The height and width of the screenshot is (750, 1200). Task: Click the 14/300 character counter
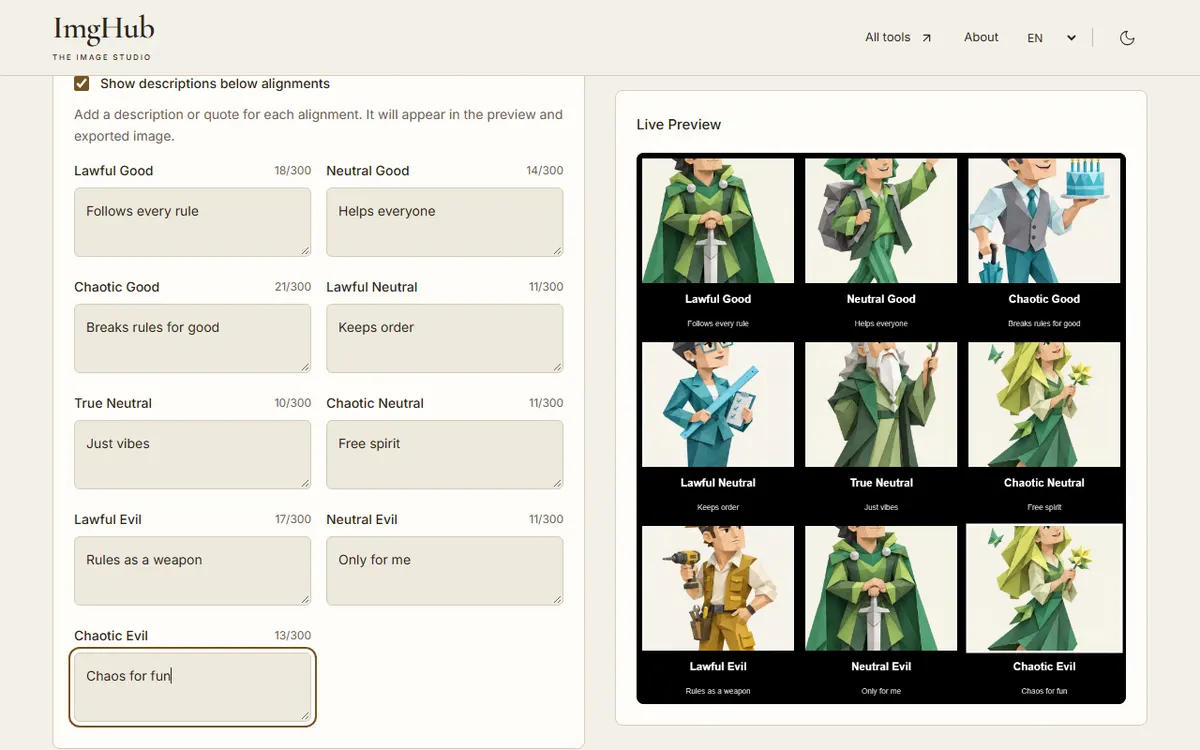point(545,171)
